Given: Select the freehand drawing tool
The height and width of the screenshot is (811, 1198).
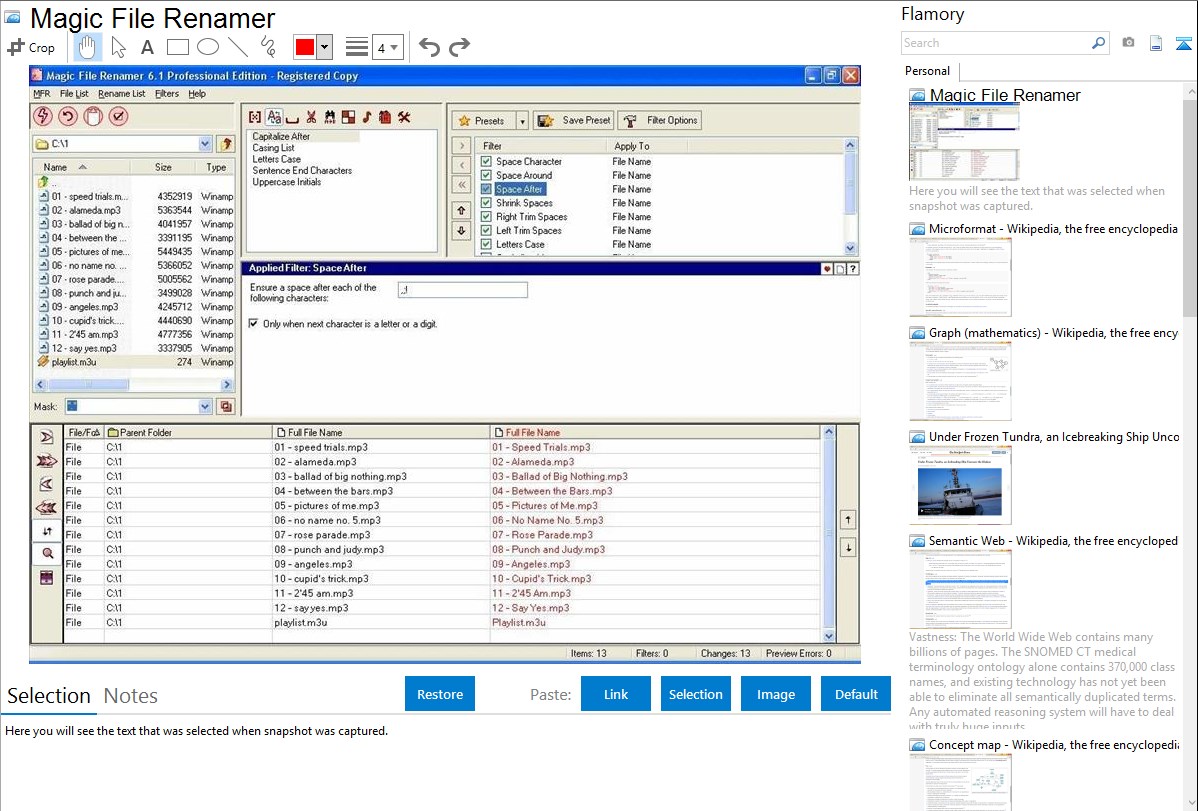Looking at the screenshot, I should click(x=268, y=47).
